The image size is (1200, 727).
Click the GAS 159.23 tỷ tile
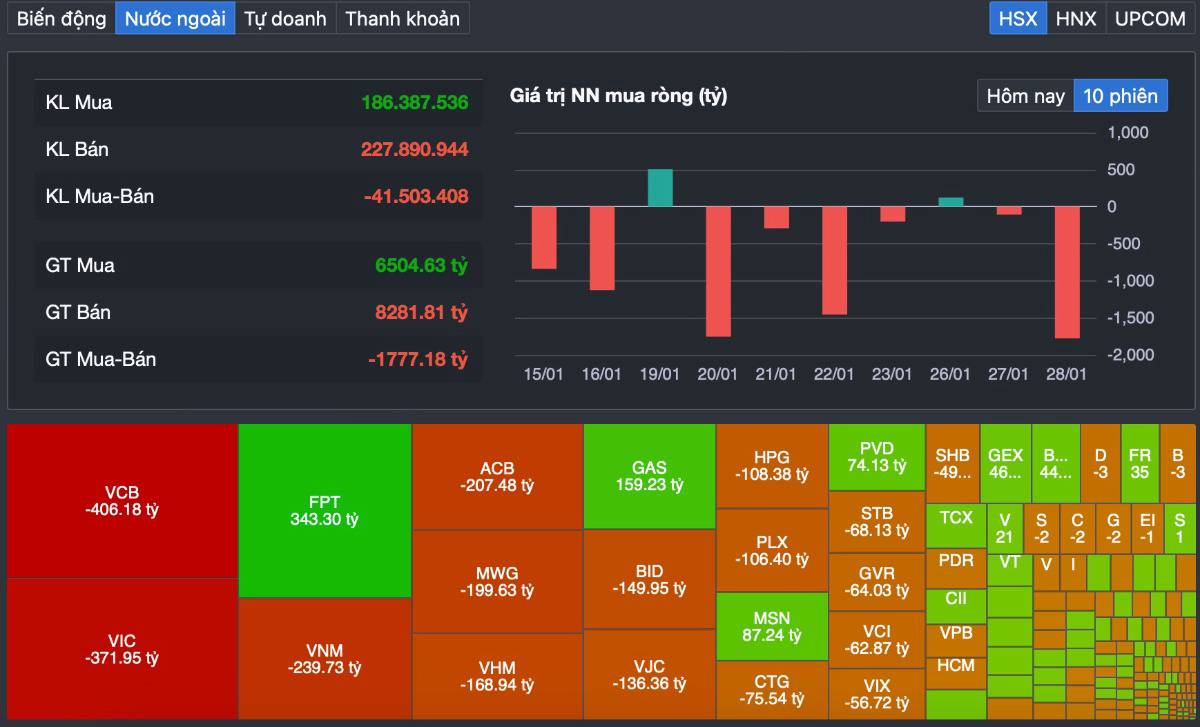(x=649, y=476)
